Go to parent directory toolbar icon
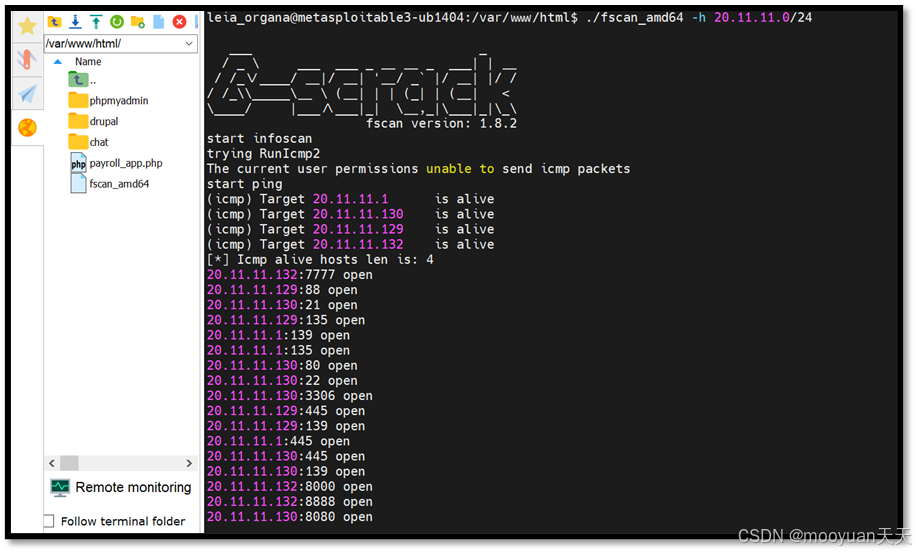The width and height of the screenshot is (916, 552). (54, 22)
